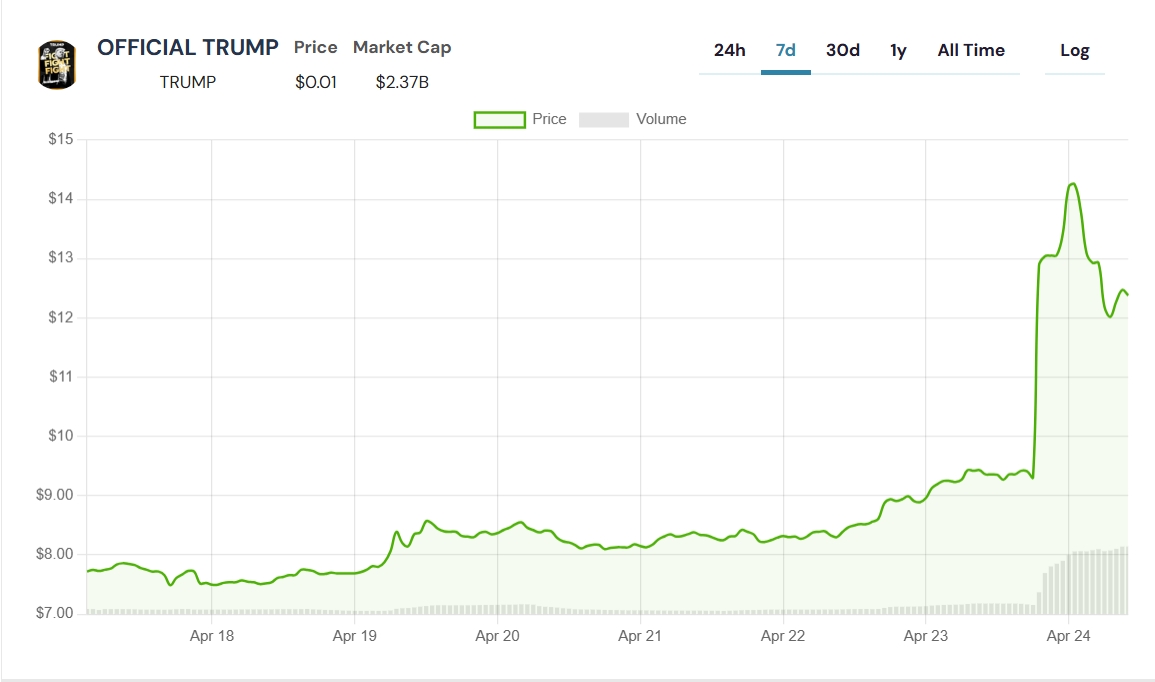
Task: Click the $9.00 y-axis label
Action: click(55, 495)
